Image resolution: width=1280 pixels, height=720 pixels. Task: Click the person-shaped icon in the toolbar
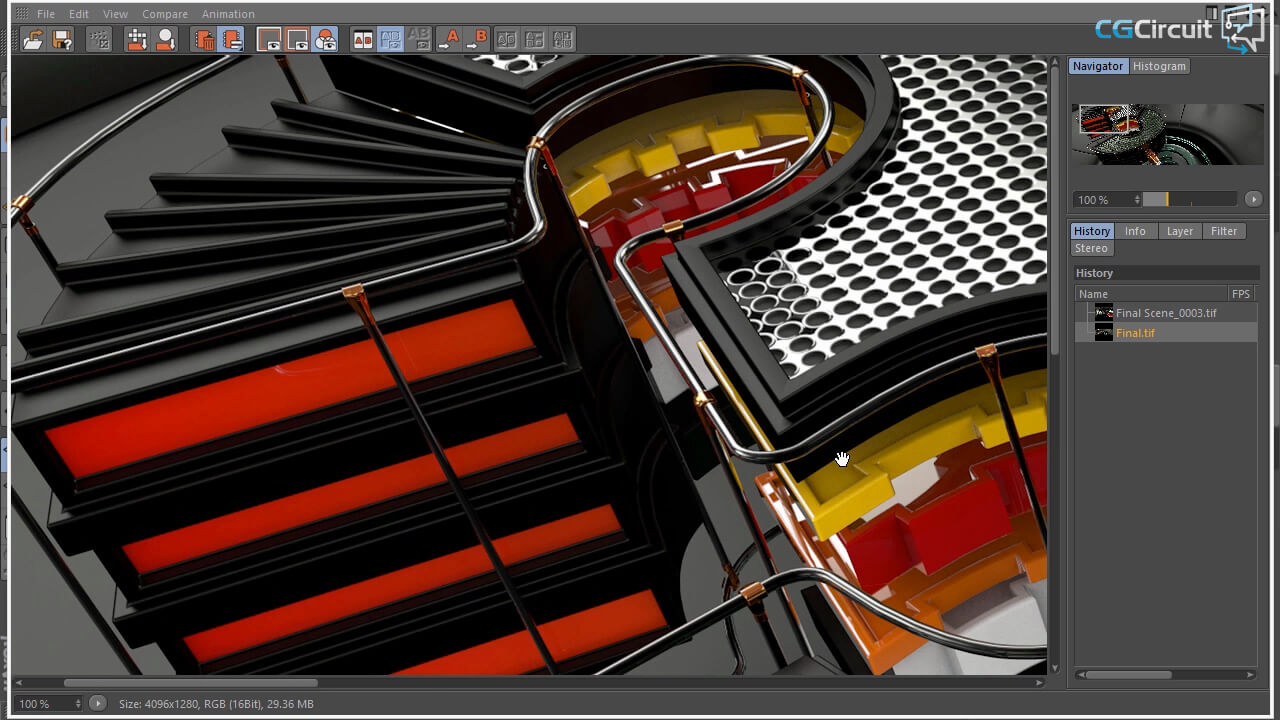tap(166, 39)
